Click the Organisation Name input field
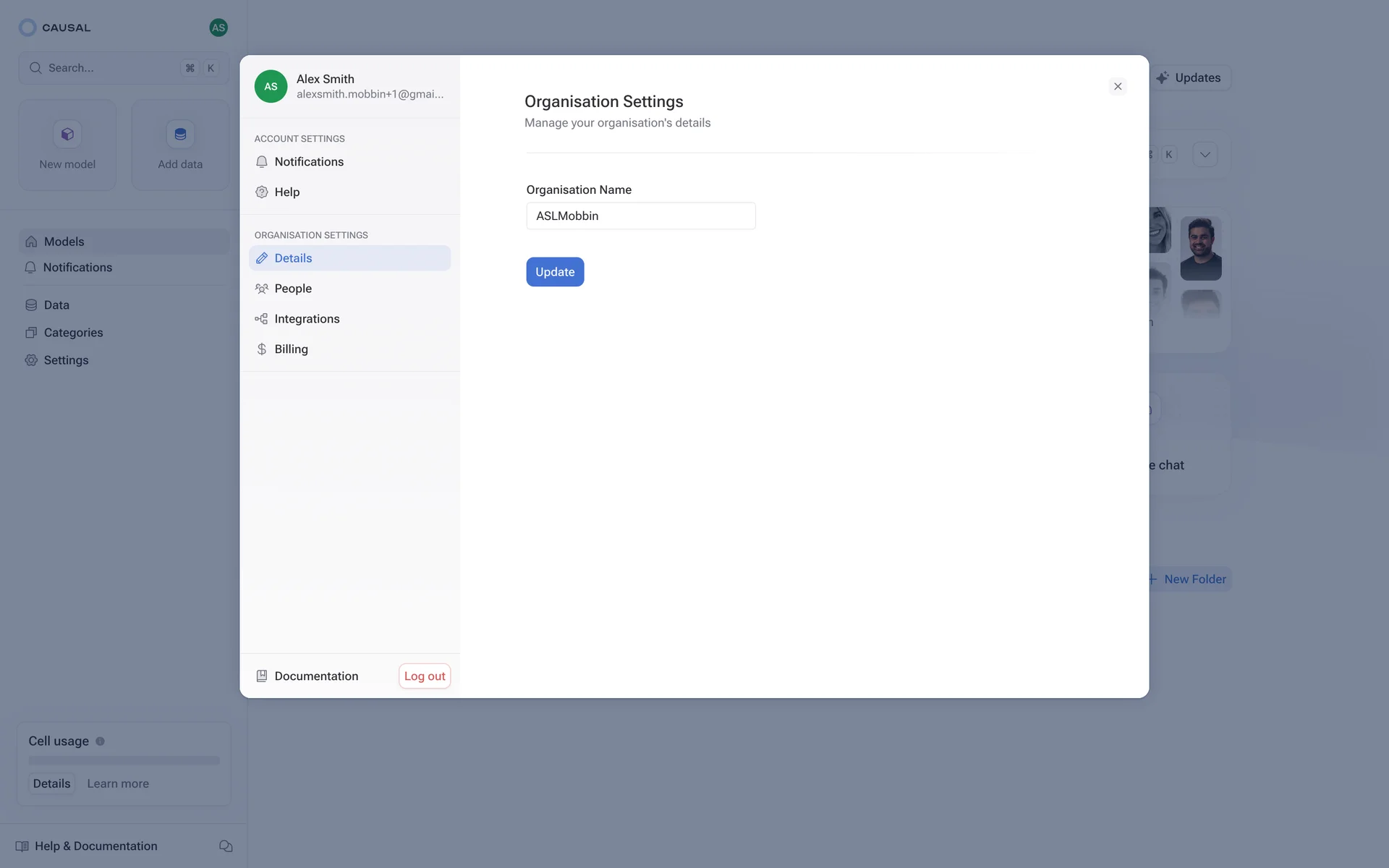 click(x=640, y=216)
